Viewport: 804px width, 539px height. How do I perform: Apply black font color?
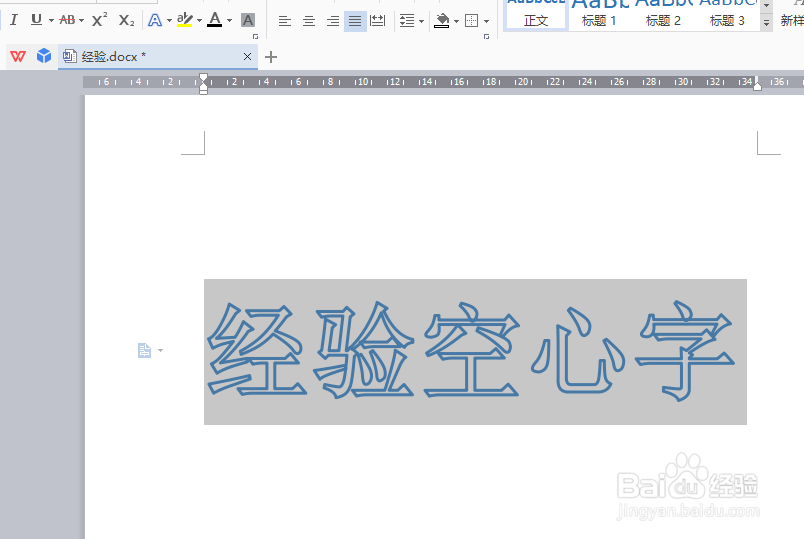point(215,20)
